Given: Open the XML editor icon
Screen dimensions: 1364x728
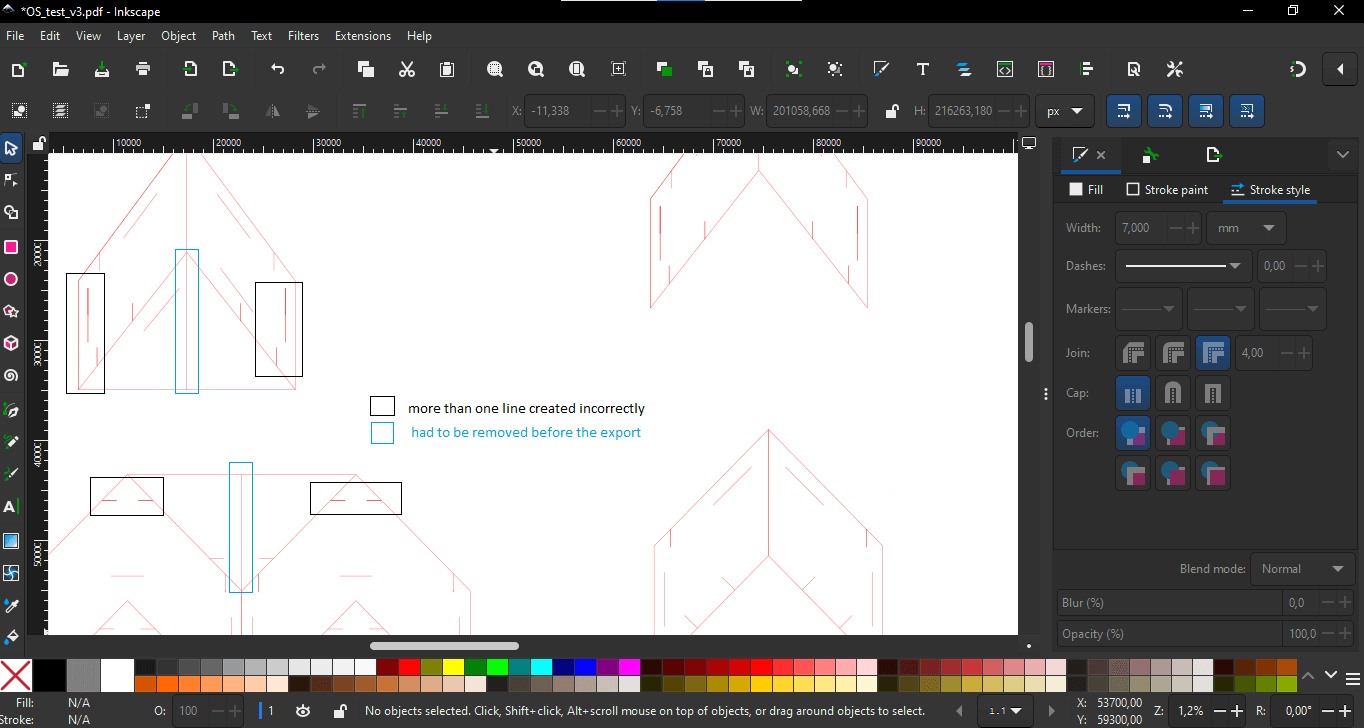Looking at the screenshot, I should pyautogui.click(x=1005, y=69).
